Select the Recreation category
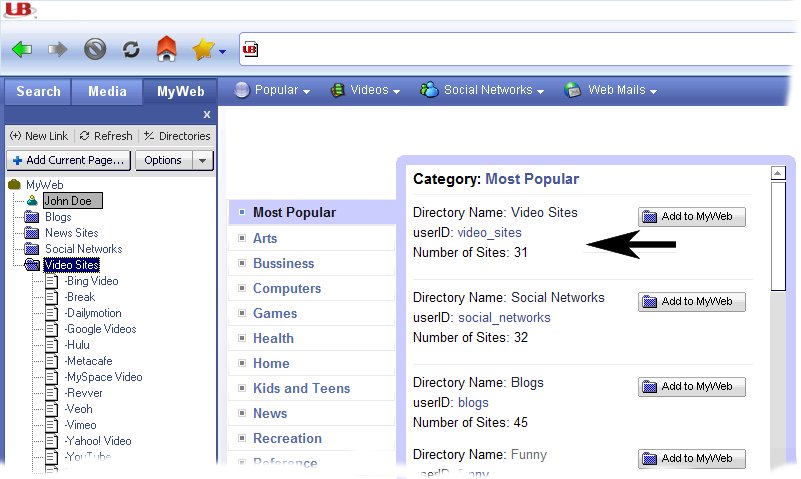 (312, 439)
